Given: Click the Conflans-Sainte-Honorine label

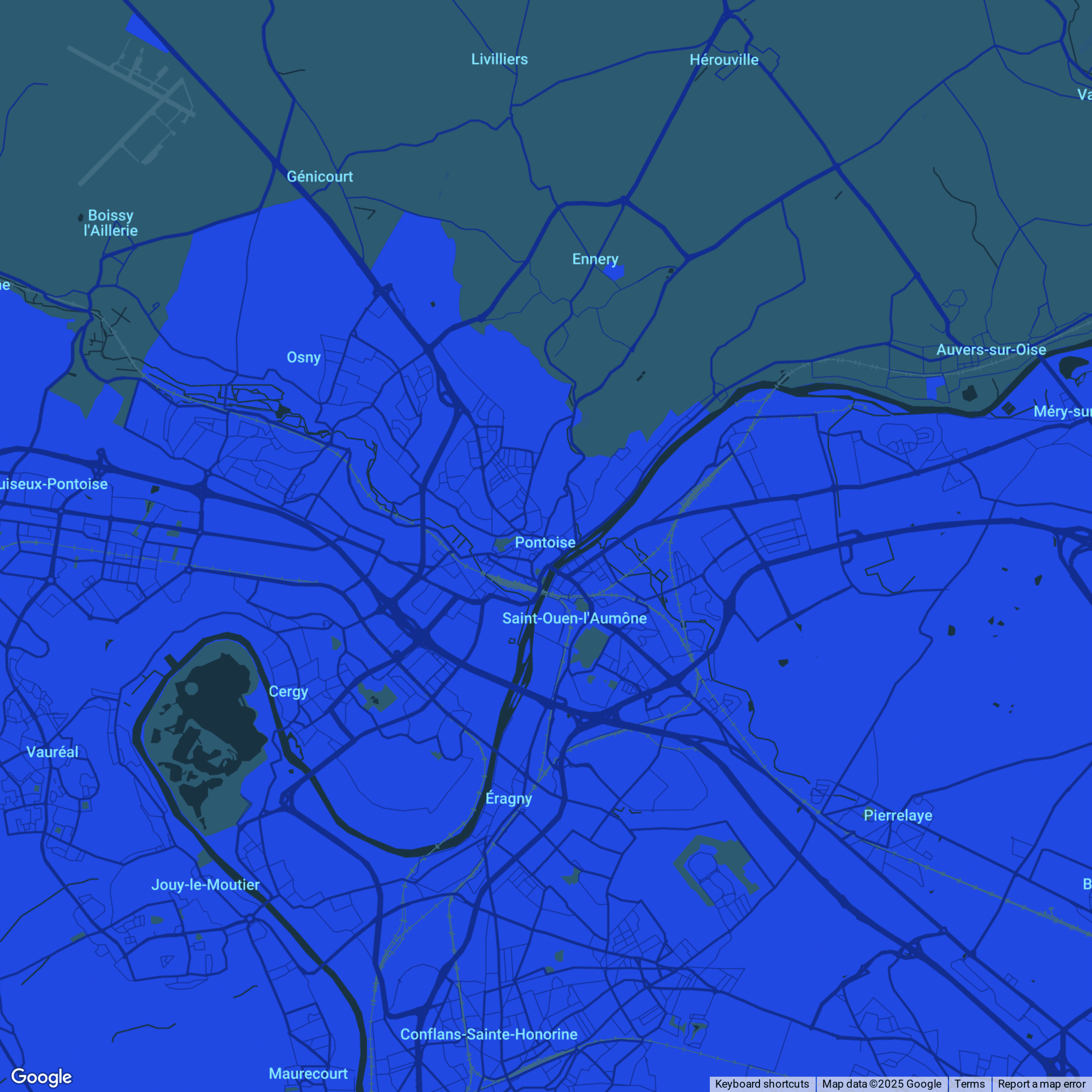Looking at the screenshot, I should 489,1034.
